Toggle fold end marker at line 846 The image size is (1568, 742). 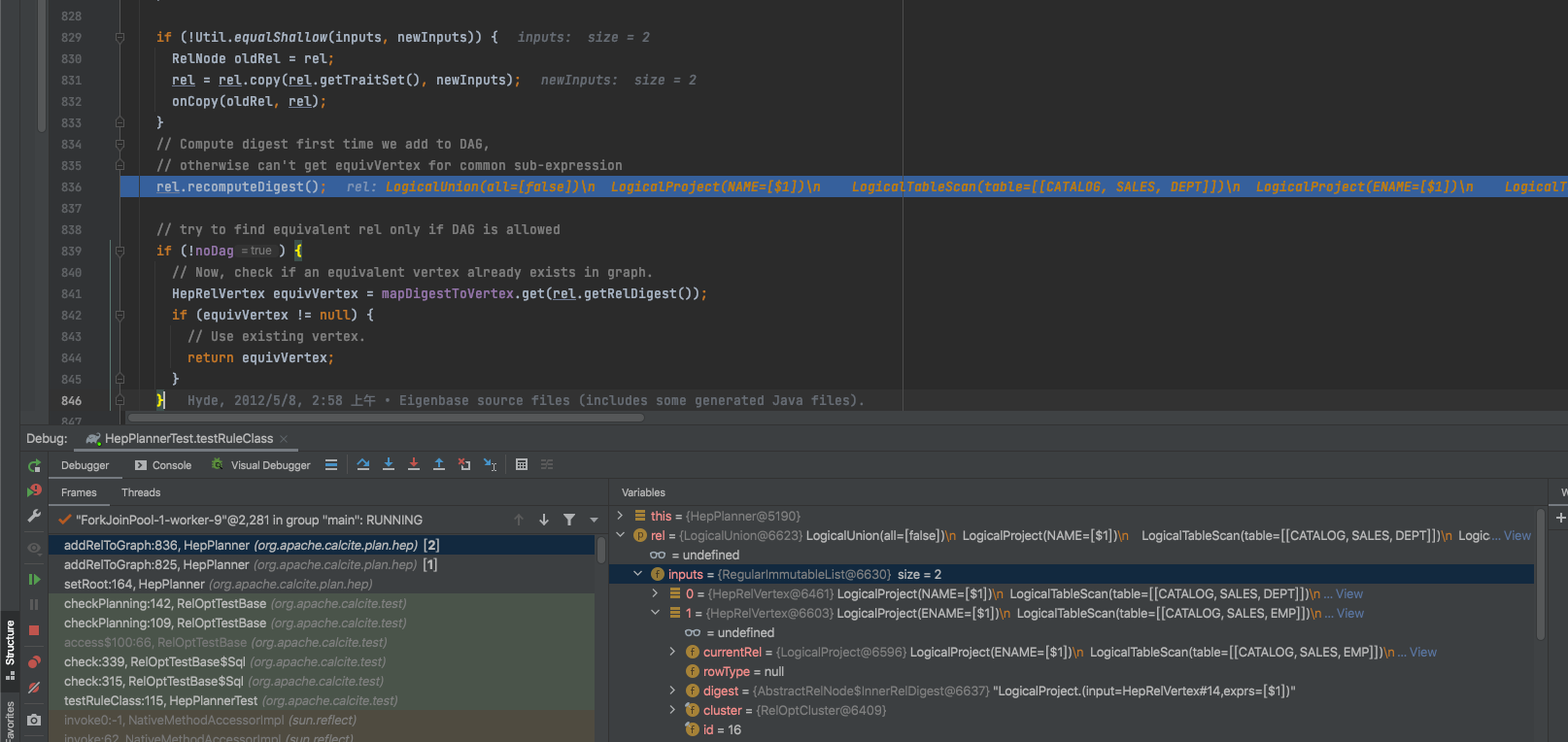(119, 400)
